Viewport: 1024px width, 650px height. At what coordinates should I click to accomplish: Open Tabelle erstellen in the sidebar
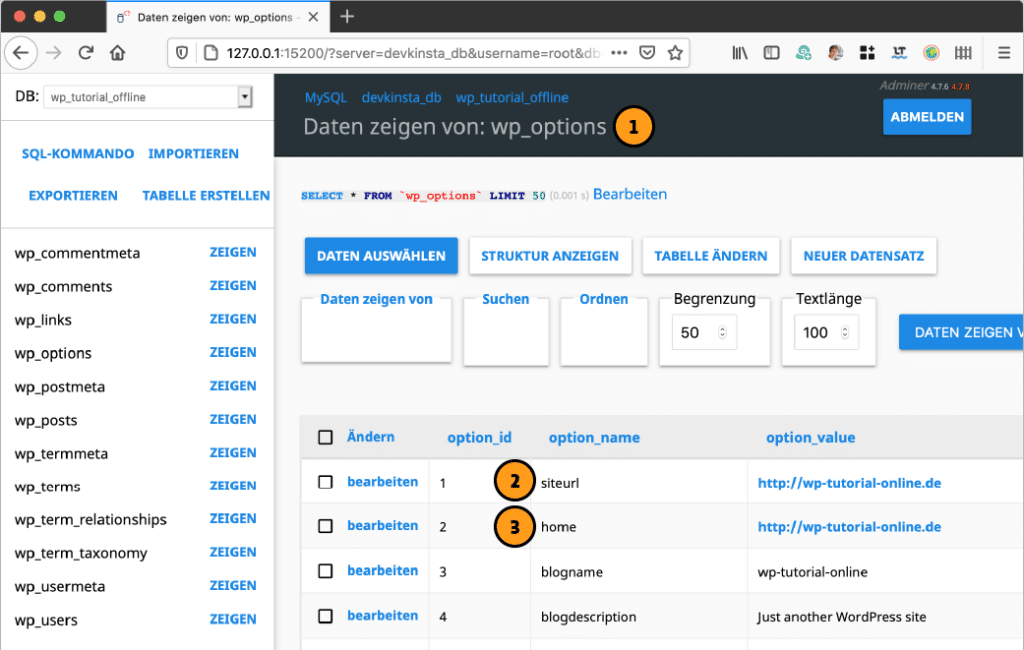tap(206, 196)
